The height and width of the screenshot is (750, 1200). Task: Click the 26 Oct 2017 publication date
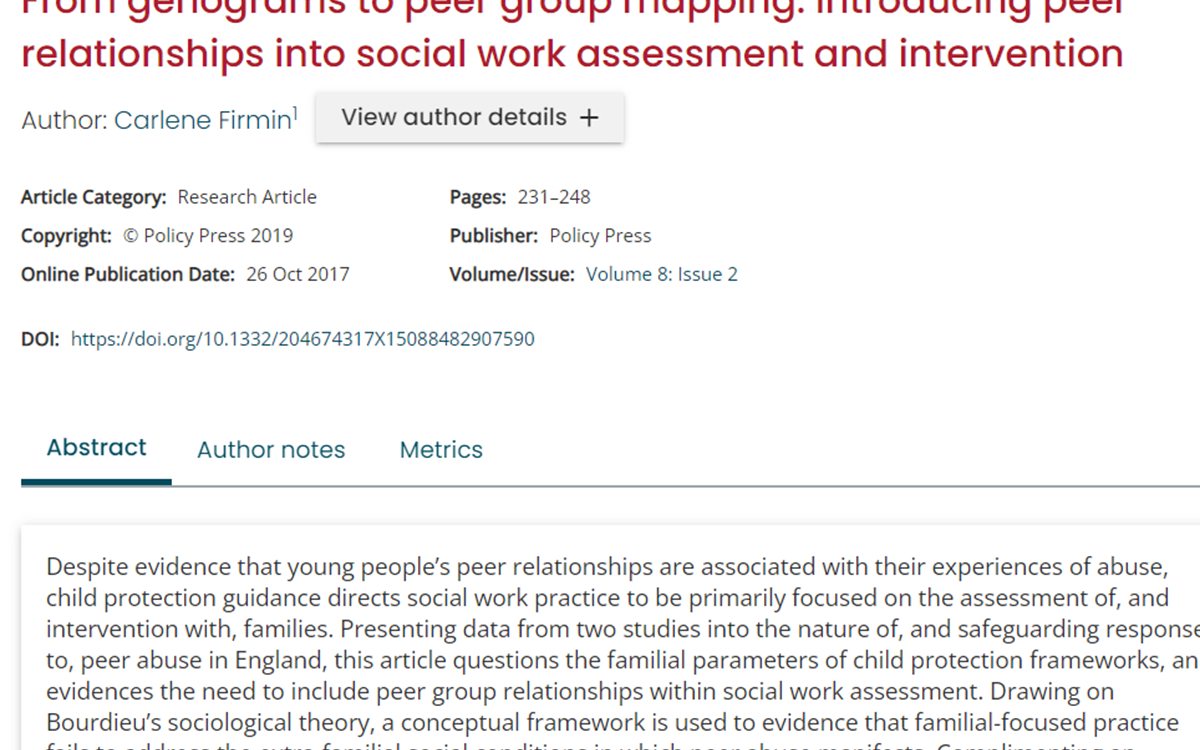pos(298,274)
